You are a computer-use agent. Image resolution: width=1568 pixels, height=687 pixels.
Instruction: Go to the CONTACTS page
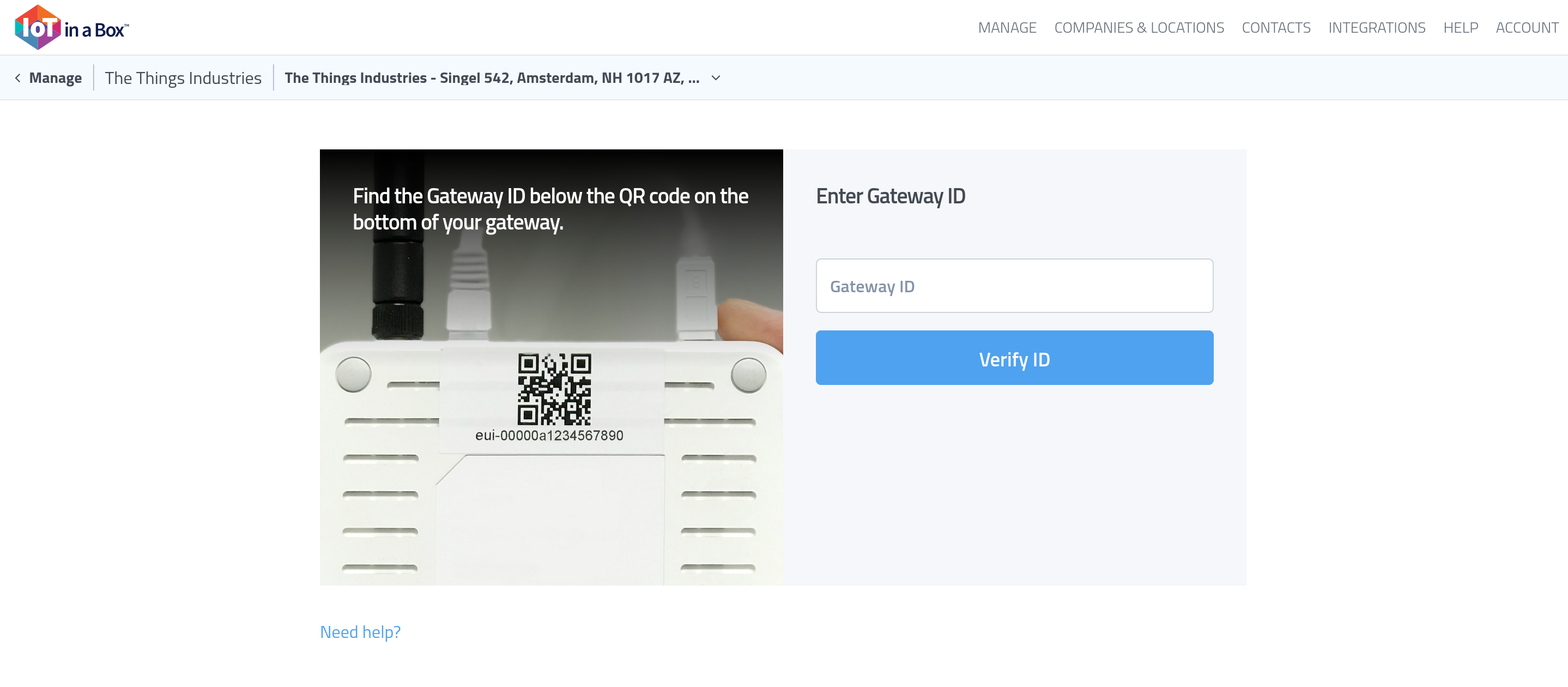pos(1276,28)
